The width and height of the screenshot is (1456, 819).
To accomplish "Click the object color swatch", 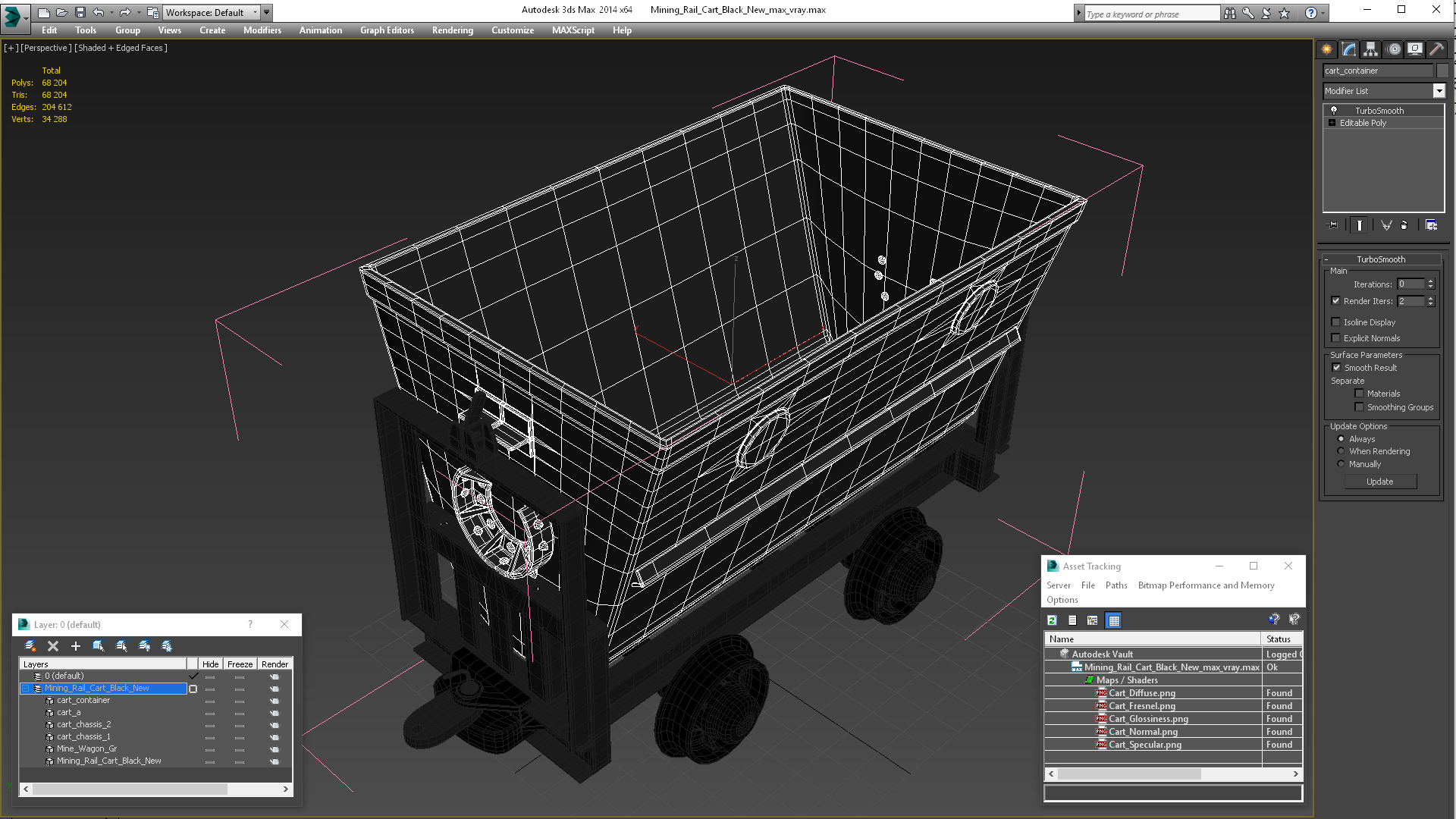I will coord(1442,71).
